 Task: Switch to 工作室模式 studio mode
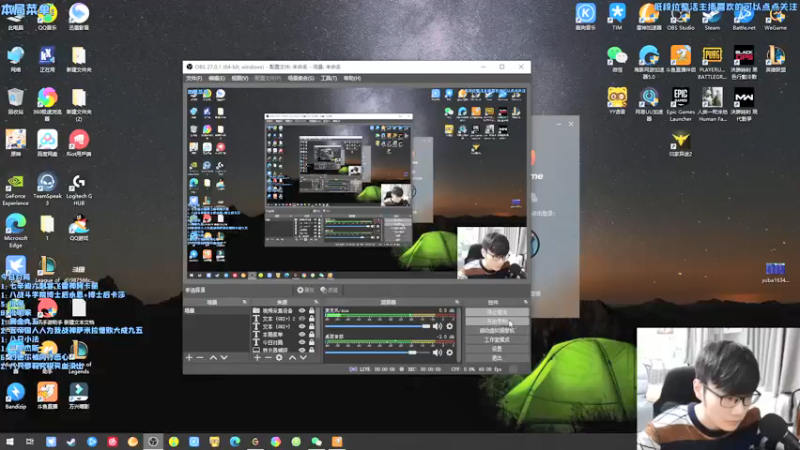point(497,340)
